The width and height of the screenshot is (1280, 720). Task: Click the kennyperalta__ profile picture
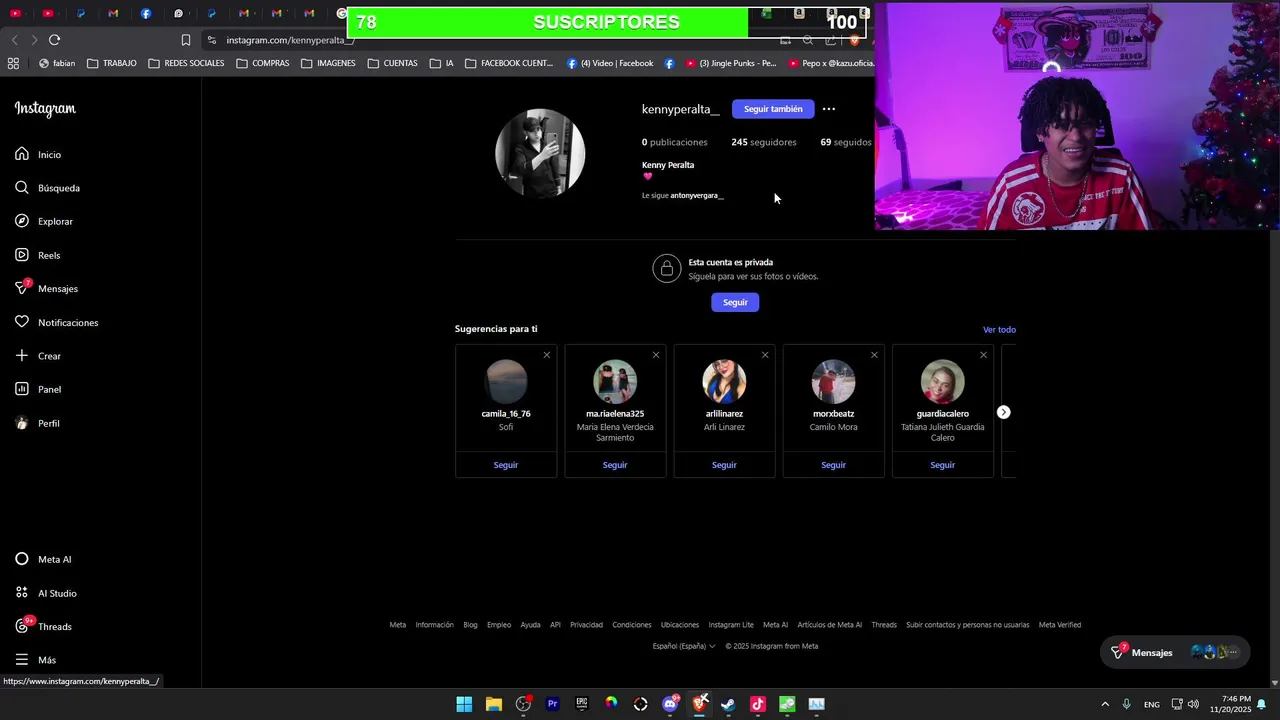click(540, 153)
